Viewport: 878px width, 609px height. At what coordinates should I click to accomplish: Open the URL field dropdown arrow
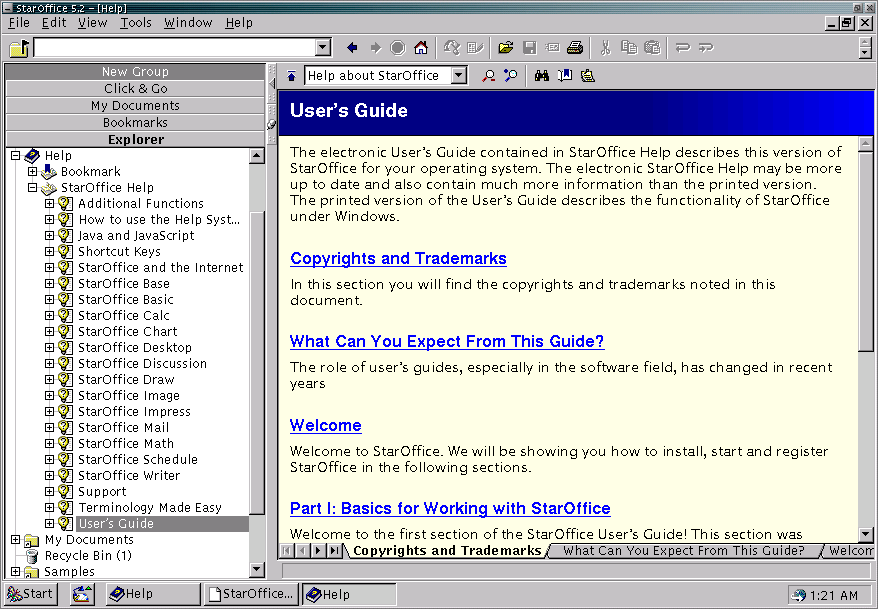point(322,47)
